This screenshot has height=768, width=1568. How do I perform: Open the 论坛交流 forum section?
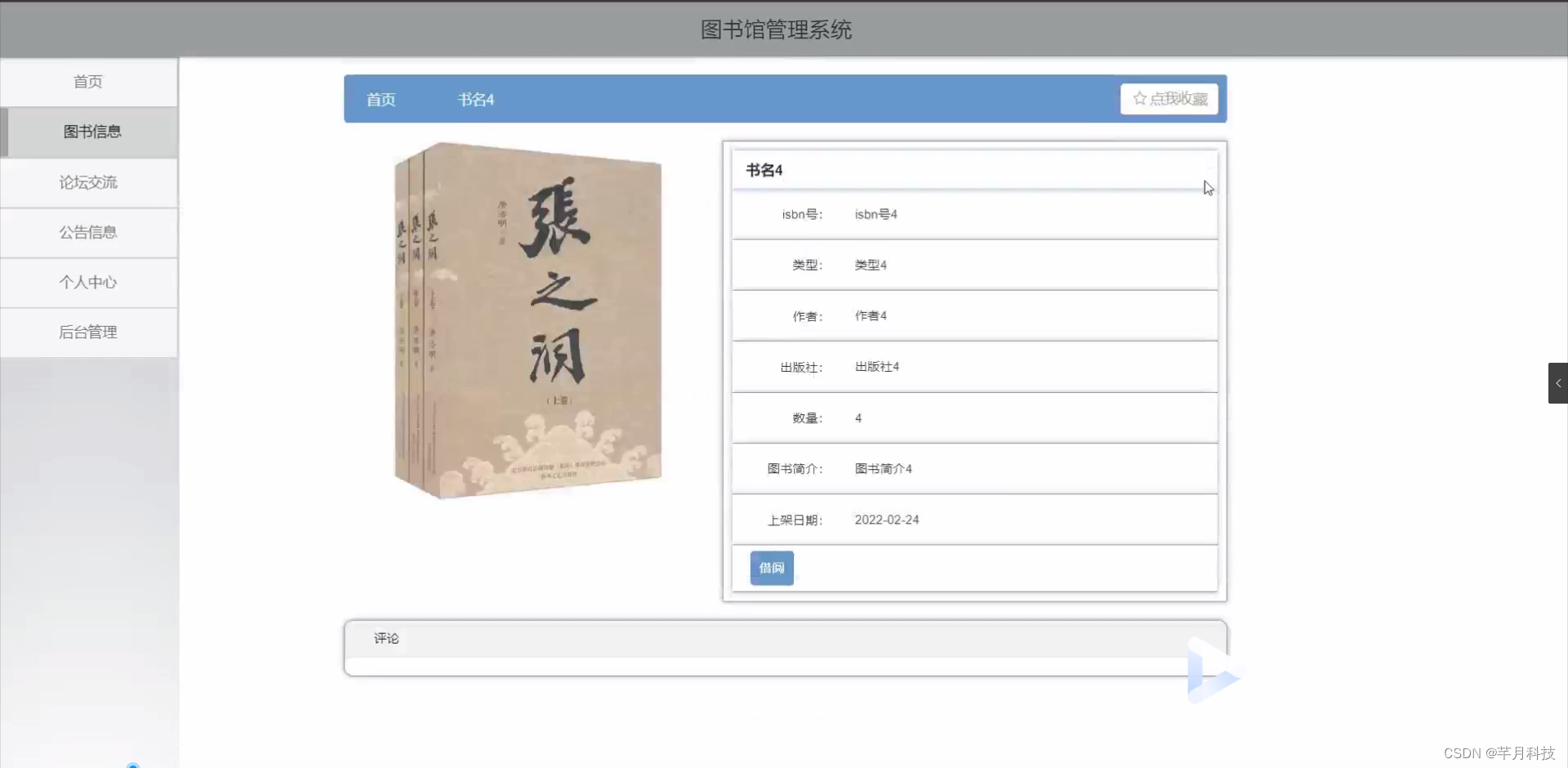click(89, 182)
